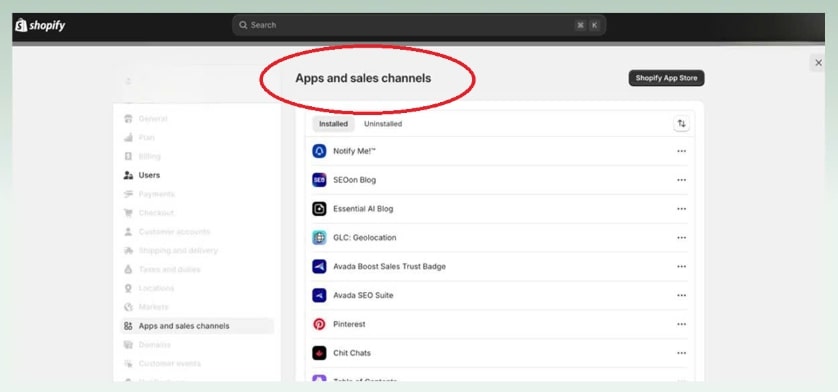The width and height of the screenshot is (838, 392).
Task: Click the Billing receipt icon in sidebar
Action: click(x=128, y=156)
